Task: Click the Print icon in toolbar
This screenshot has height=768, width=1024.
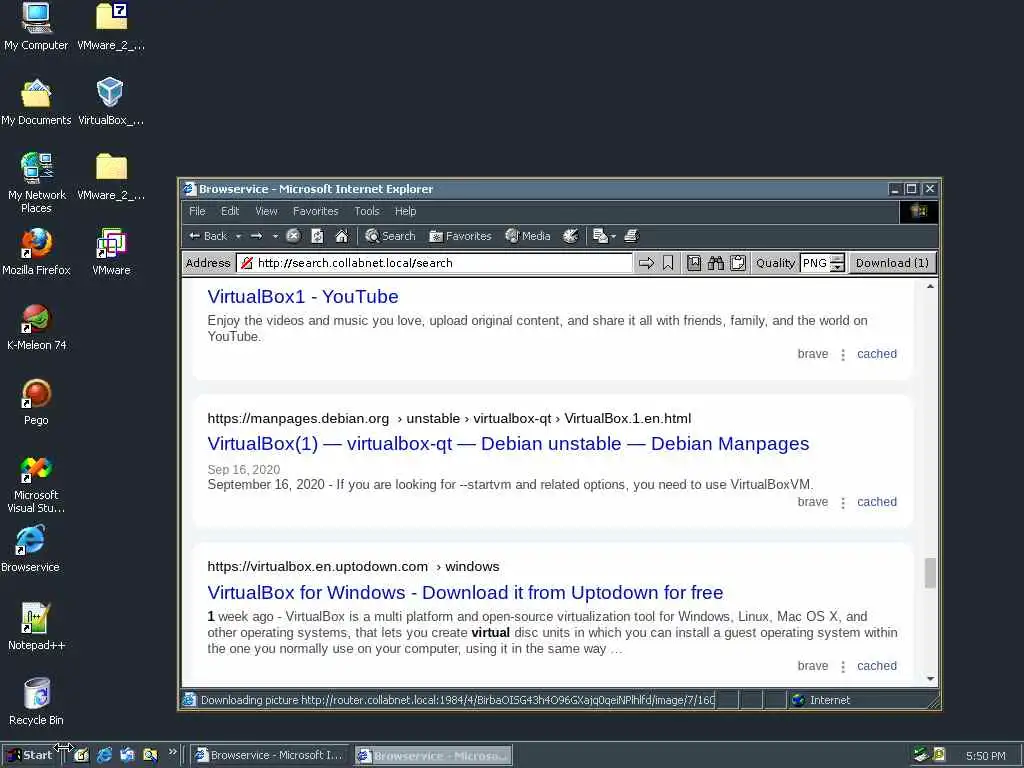Action: tap(632, 236)
